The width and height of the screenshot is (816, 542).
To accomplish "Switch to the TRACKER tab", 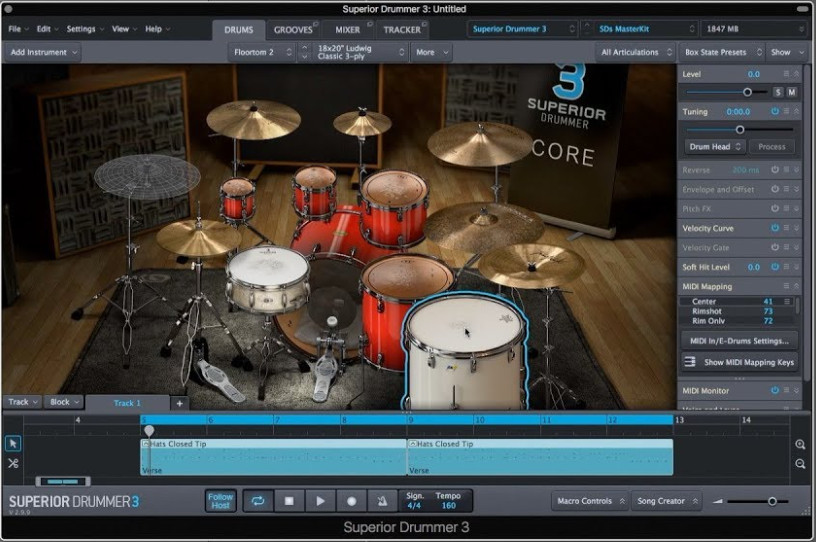I will coord(402,30).
